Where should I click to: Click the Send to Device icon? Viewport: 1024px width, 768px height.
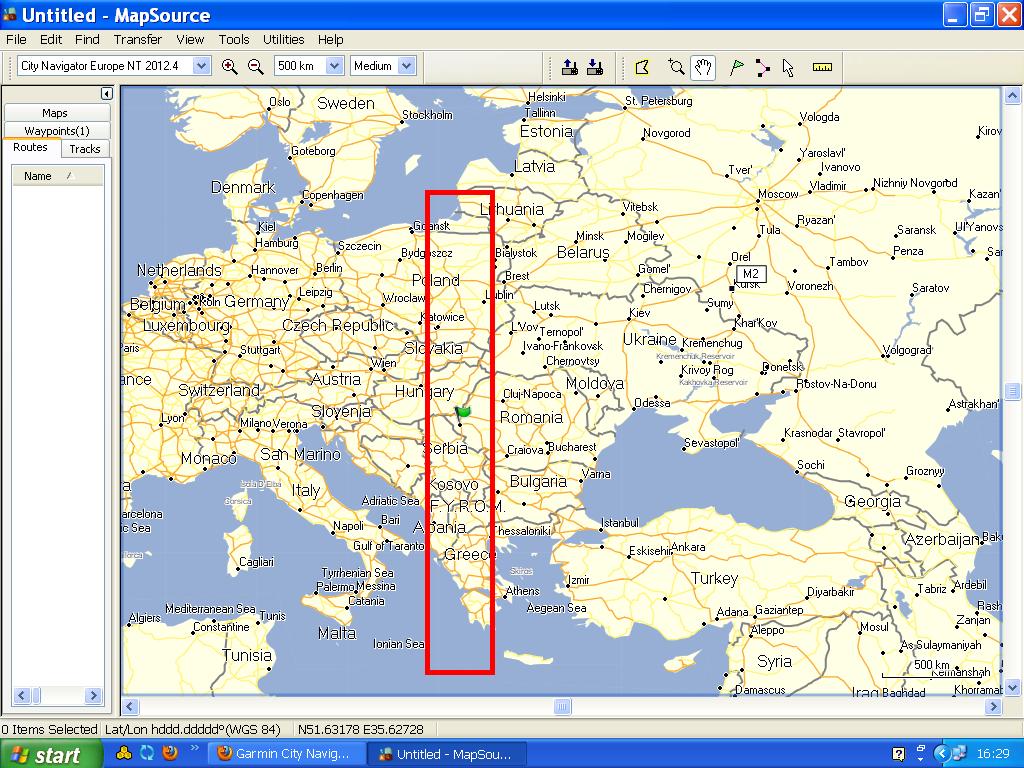pyautogui.click(x=569, y=67)
